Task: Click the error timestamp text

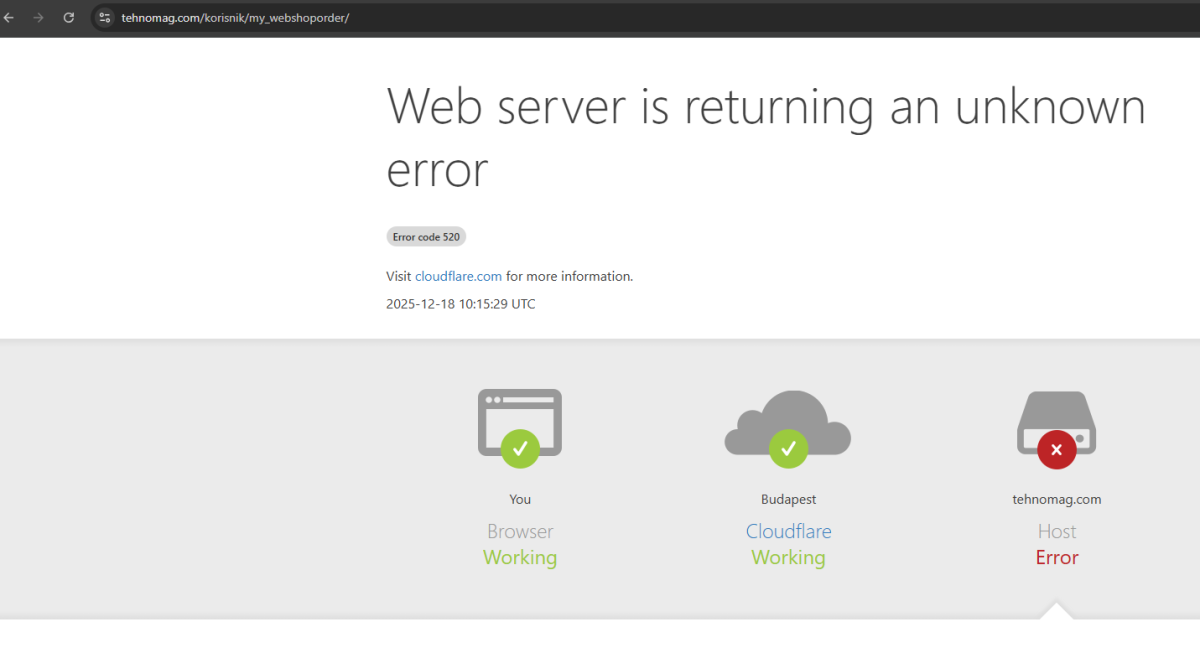Action: tap(460, 304)
